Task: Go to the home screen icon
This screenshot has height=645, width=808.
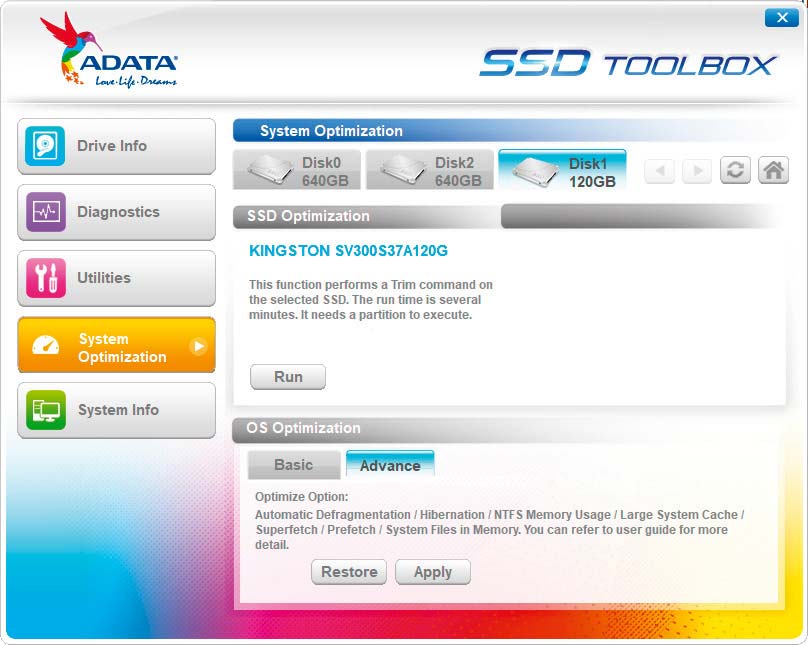Action: [x=773, y=170]
